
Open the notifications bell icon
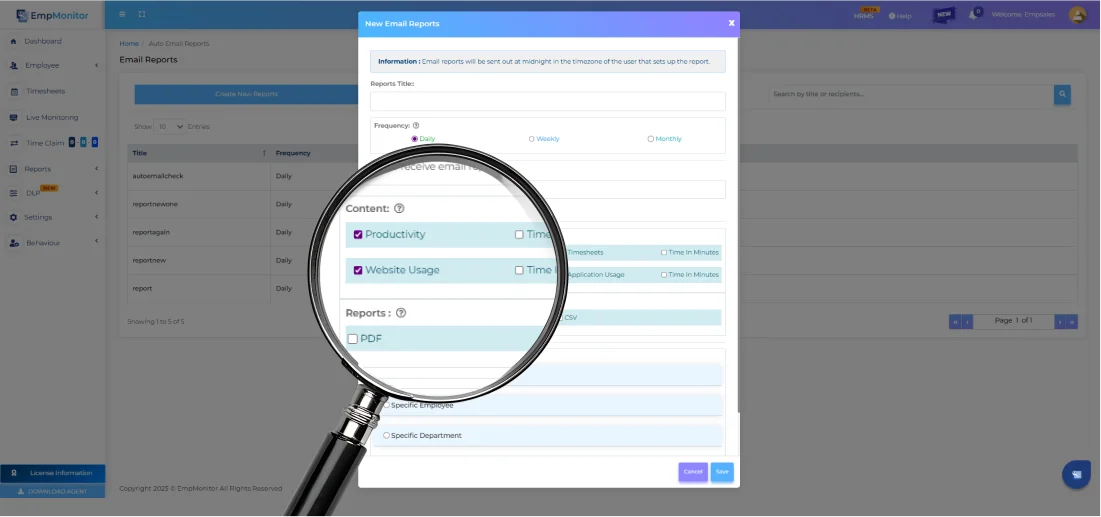click(973, 15)
